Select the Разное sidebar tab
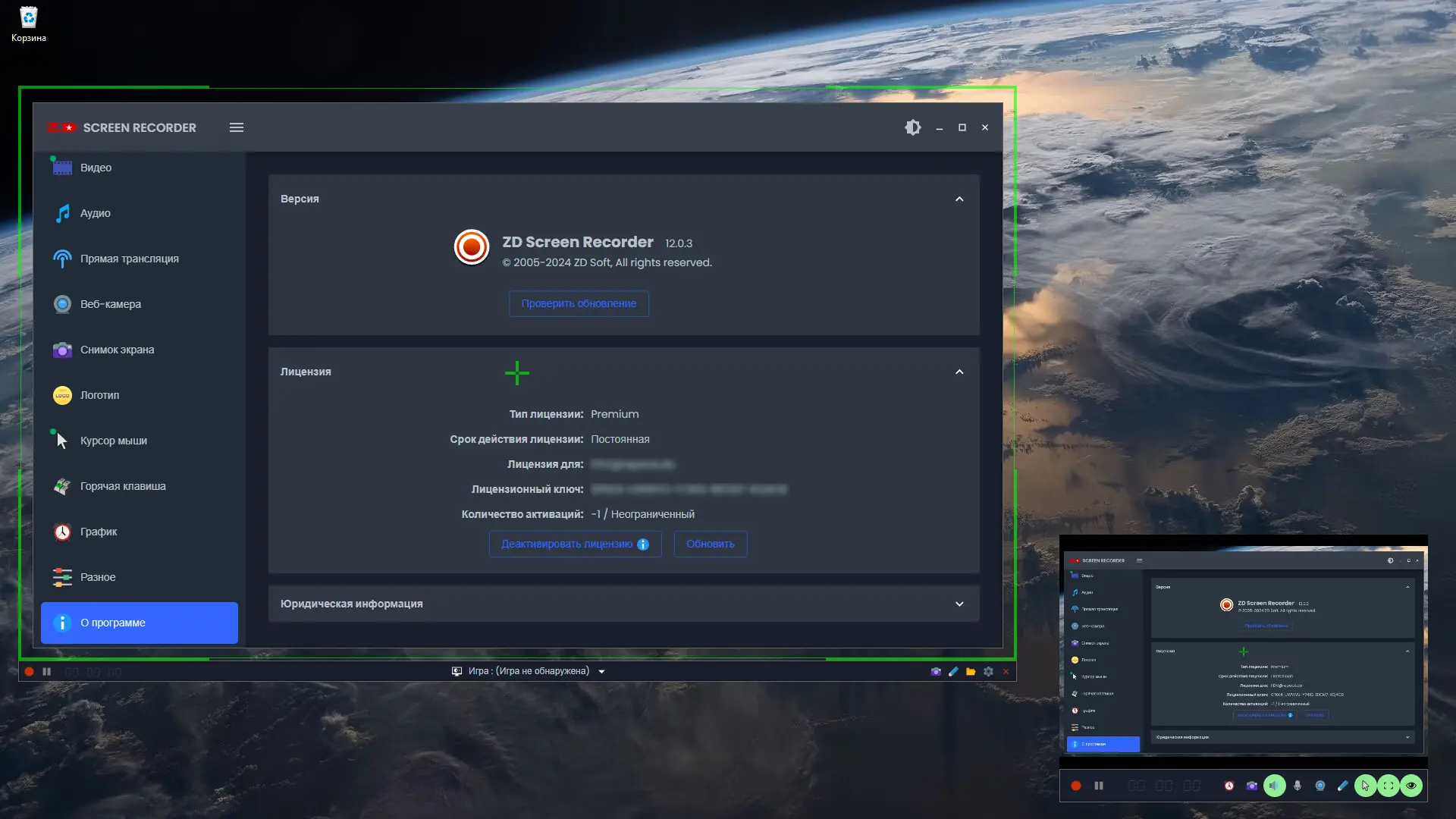1456x819 pixels. click(98, 577)
